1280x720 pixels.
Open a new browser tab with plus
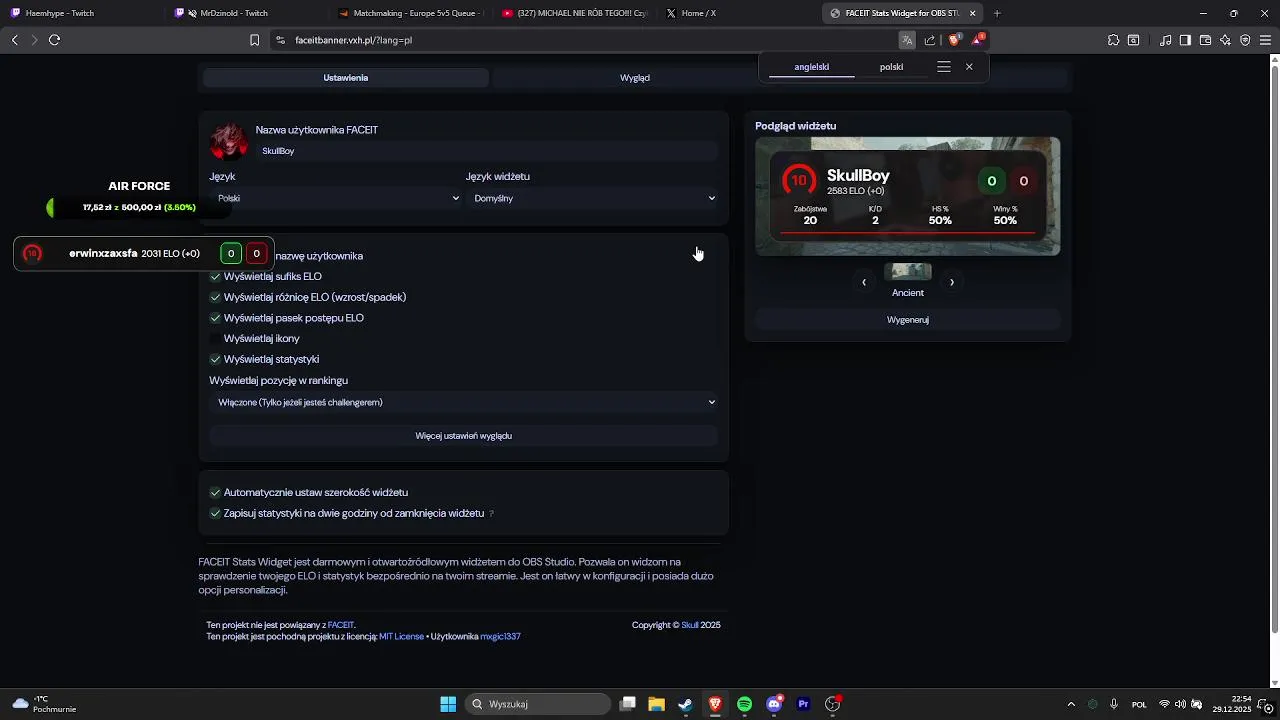[x=997, y=13]
